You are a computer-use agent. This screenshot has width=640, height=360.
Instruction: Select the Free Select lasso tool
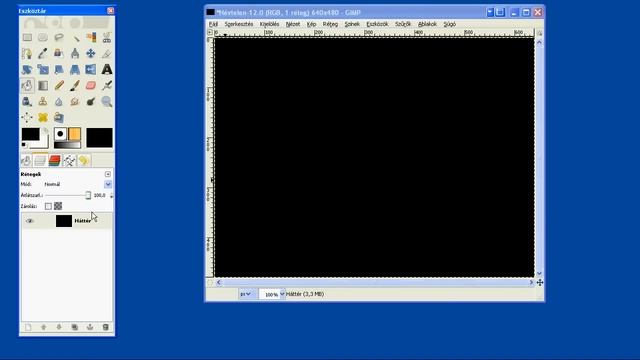(59, 38)
